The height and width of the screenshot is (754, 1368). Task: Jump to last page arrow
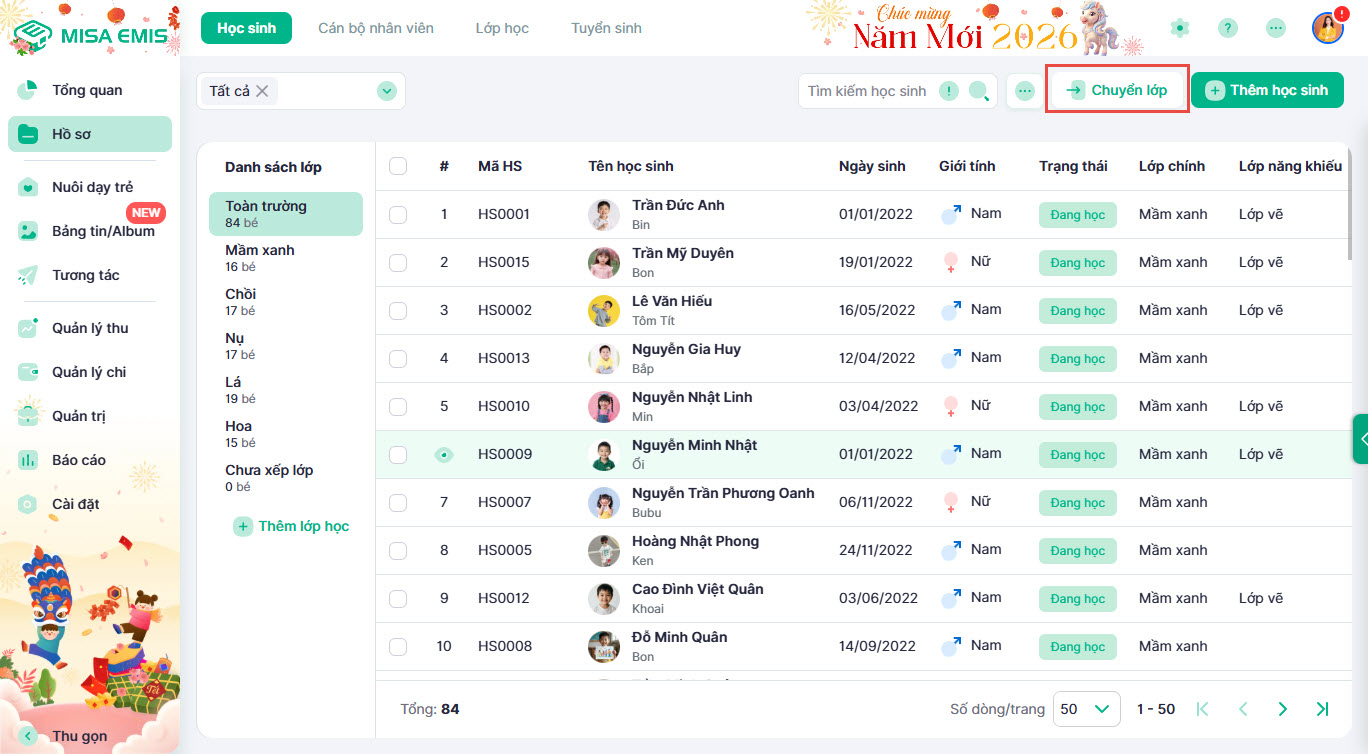pos(1322,709)
